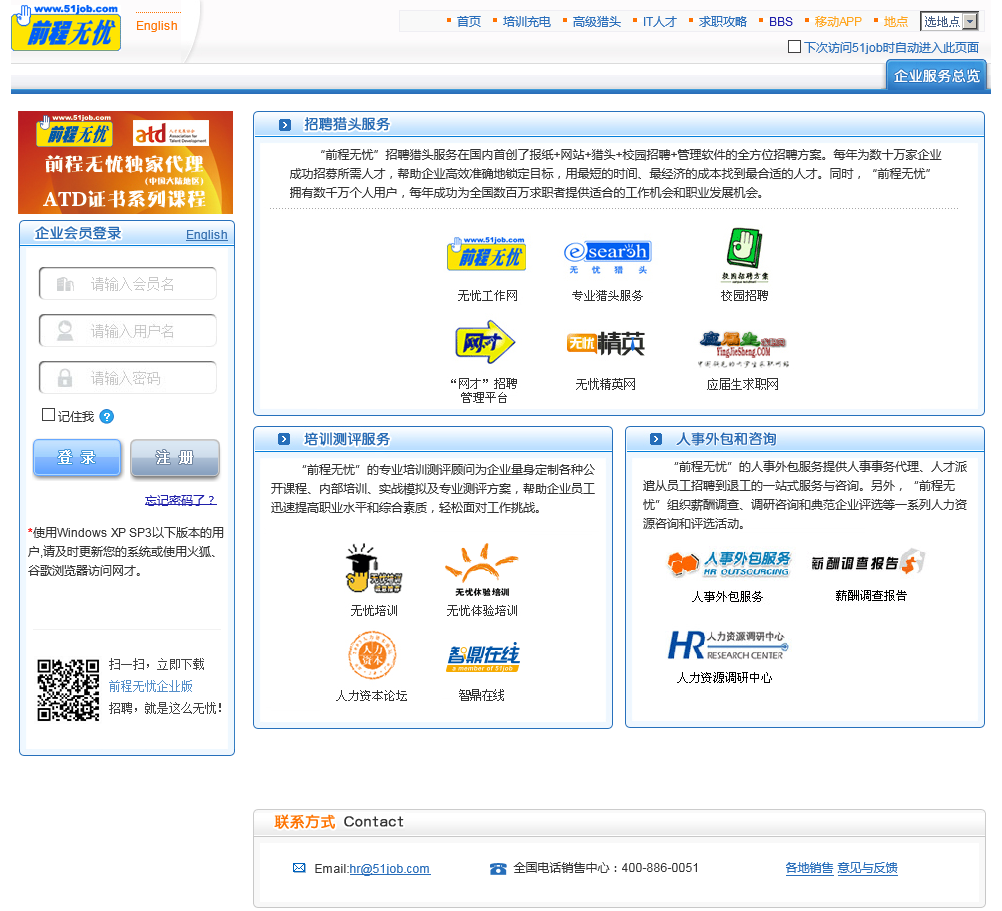This screenshot has width=1002, height=911.
Task: Focus the 请输入用户名 username field
Action: pyautogui.click(x=128, y=331)
